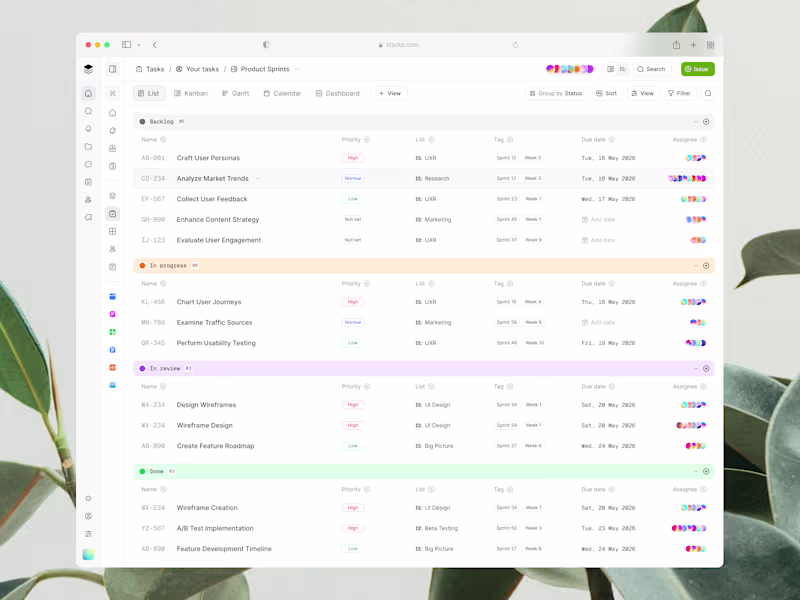Open the settings gear in the left sidebar
This screenshot has width=800, height=600.
pyautogui.click(x=88, y=498)
